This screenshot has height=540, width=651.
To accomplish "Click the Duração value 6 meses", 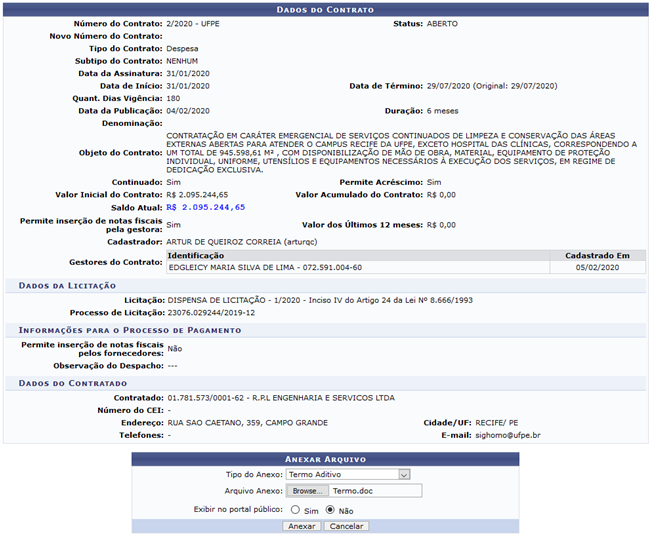I will coord(443,111).
